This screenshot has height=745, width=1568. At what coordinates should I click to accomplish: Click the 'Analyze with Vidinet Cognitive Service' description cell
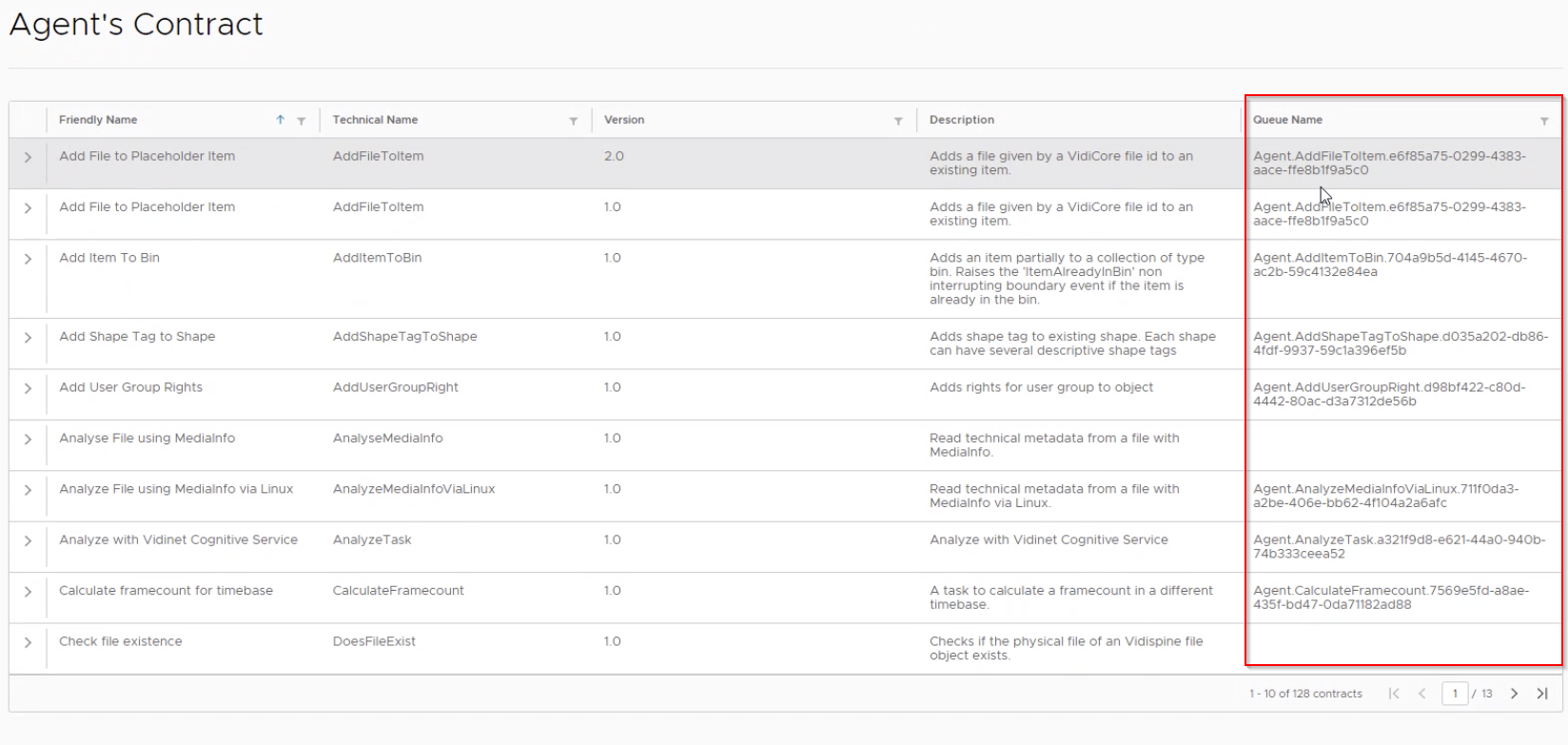point(1049,539)
